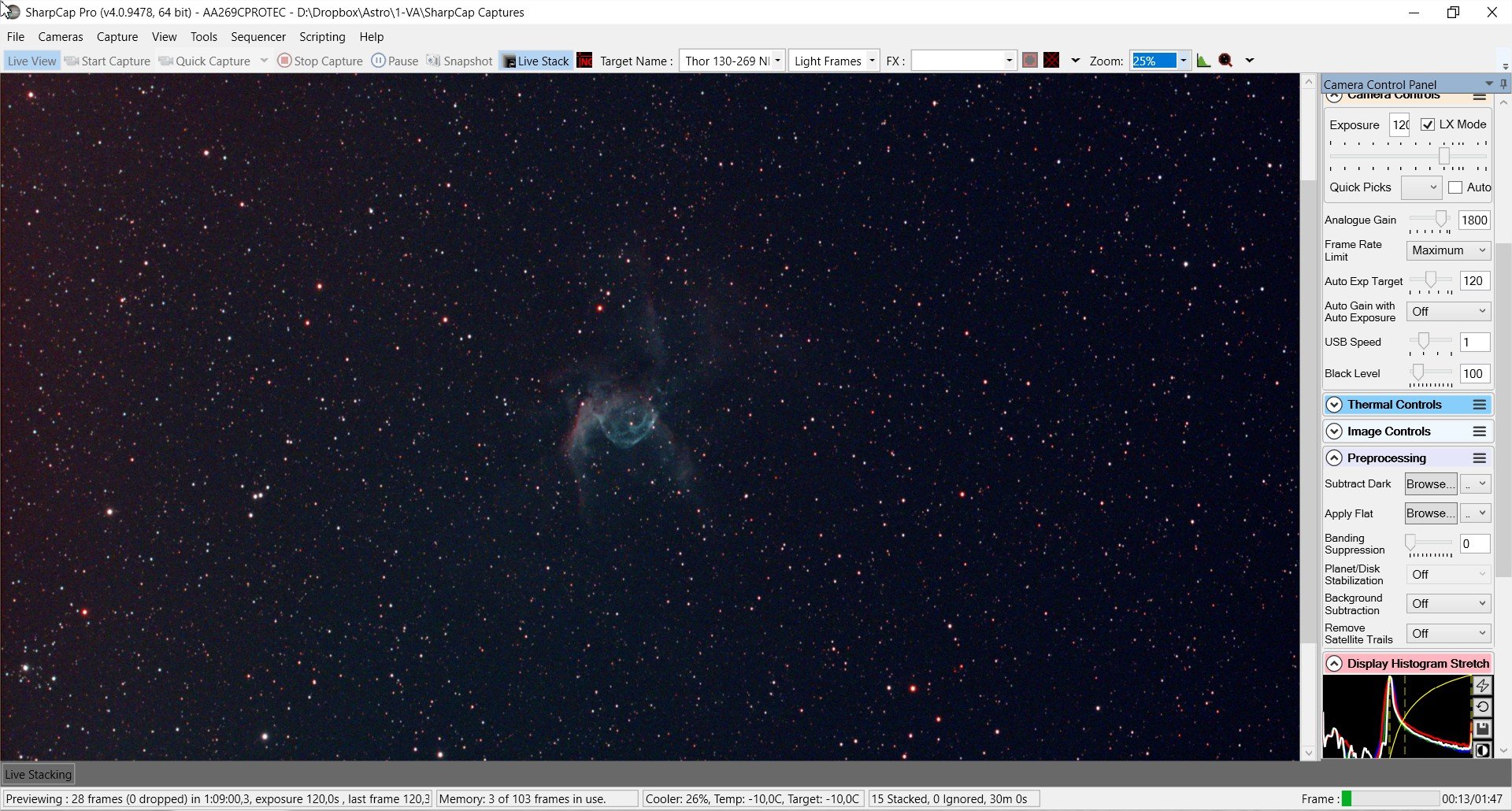Enable the Auto exposure checkbox

click(x=1455, y=187)
